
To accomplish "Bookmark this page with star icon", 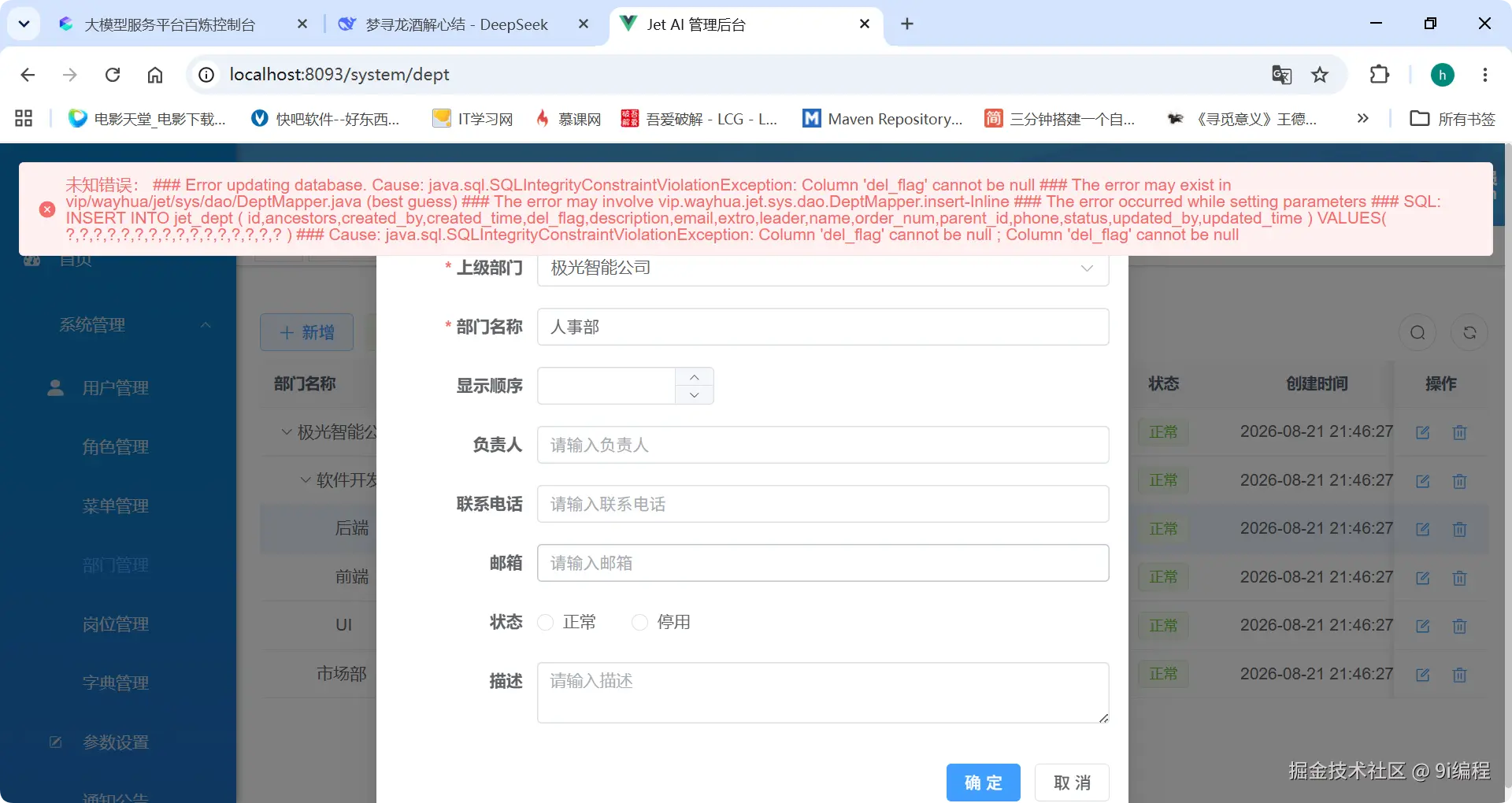I will [1320, 75].
